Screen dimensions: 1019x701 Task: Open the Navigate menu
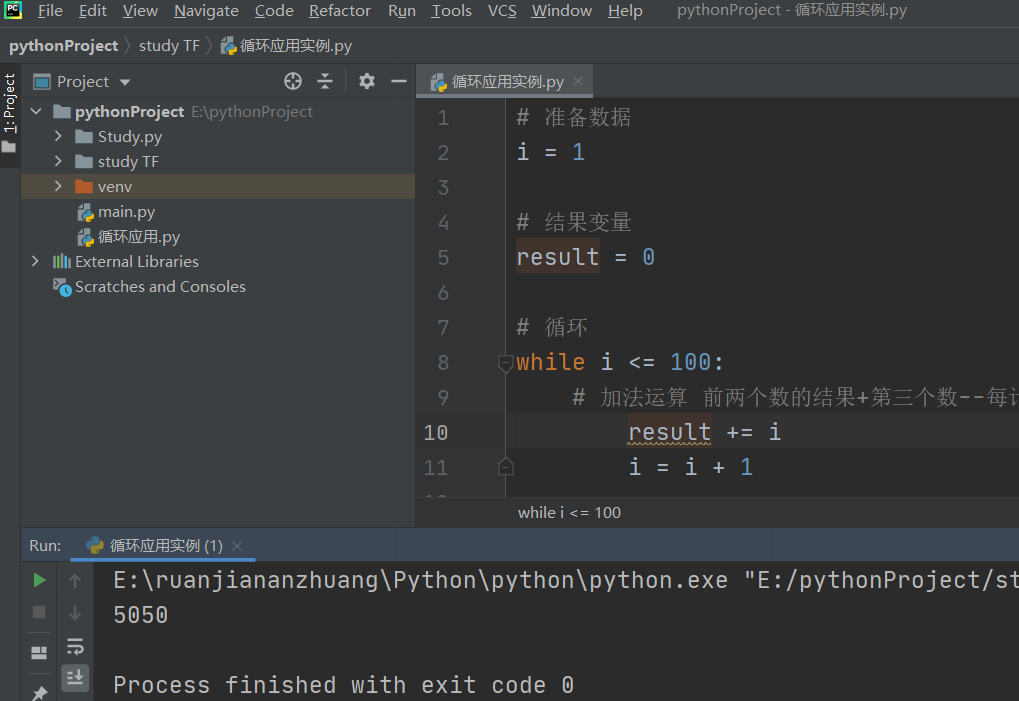point(206,10)
